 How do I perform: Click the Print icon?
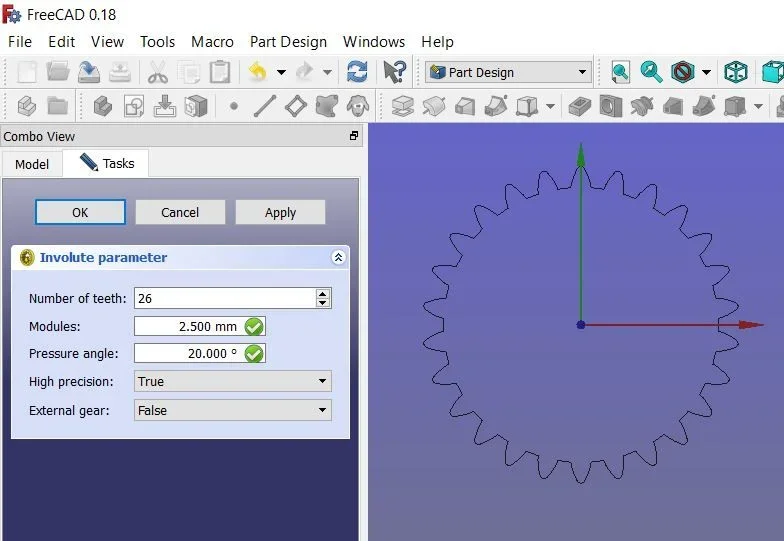click(120, 72)
